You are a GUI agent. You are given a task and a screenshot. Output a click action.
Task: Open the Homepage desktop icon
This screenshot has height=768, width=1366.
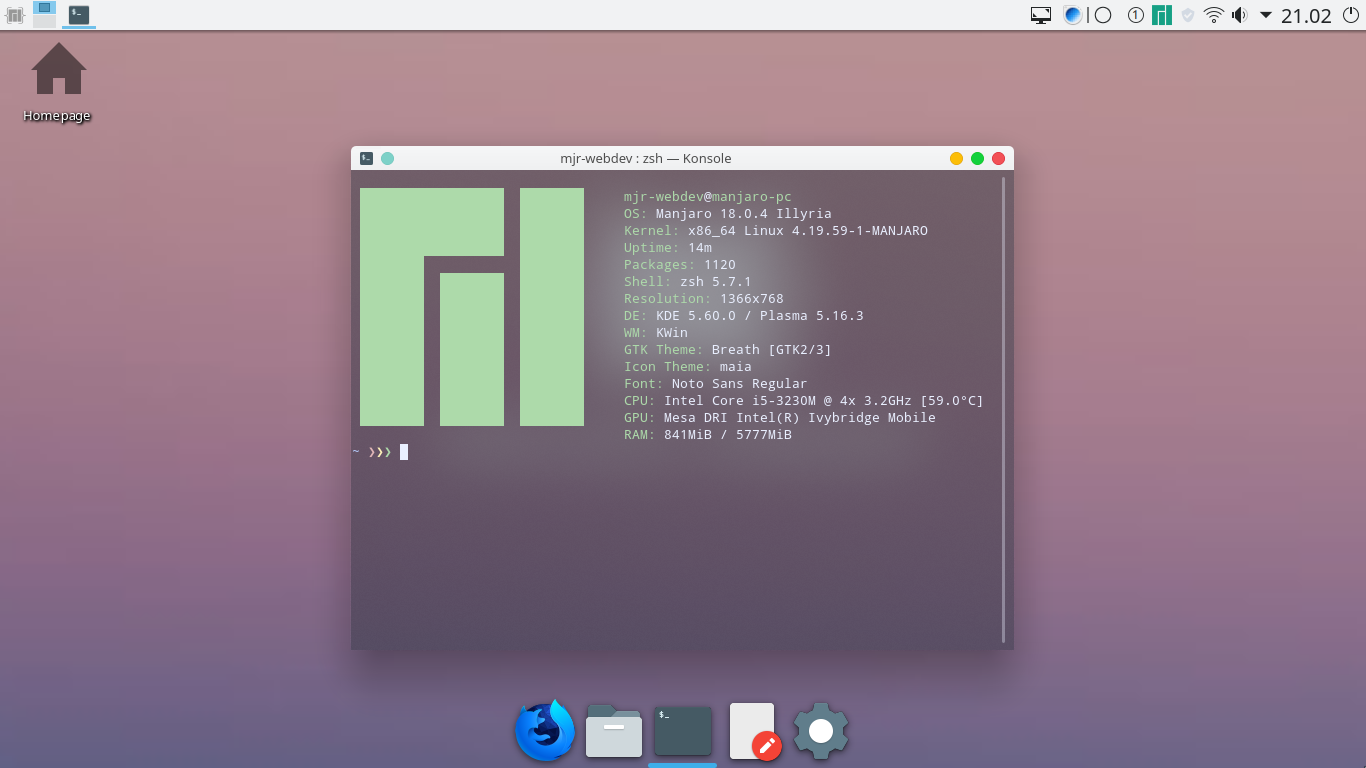58,82
